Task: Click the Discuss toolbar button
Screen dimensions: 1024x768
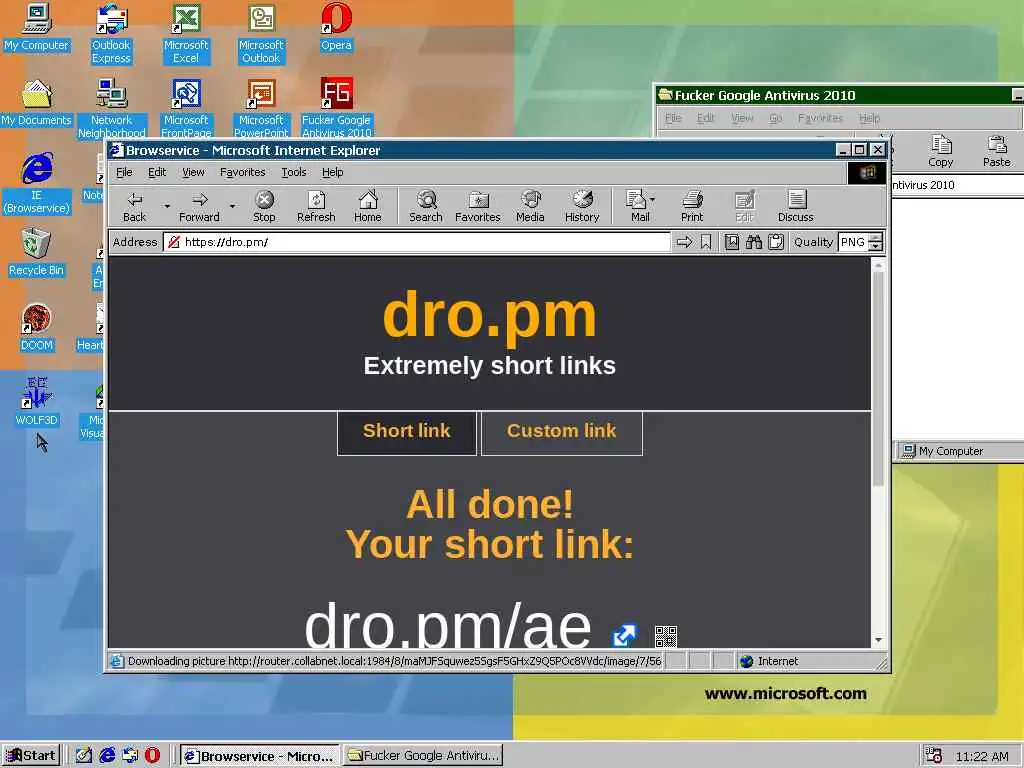Action: pyautogui.click(x=795, y=206)
